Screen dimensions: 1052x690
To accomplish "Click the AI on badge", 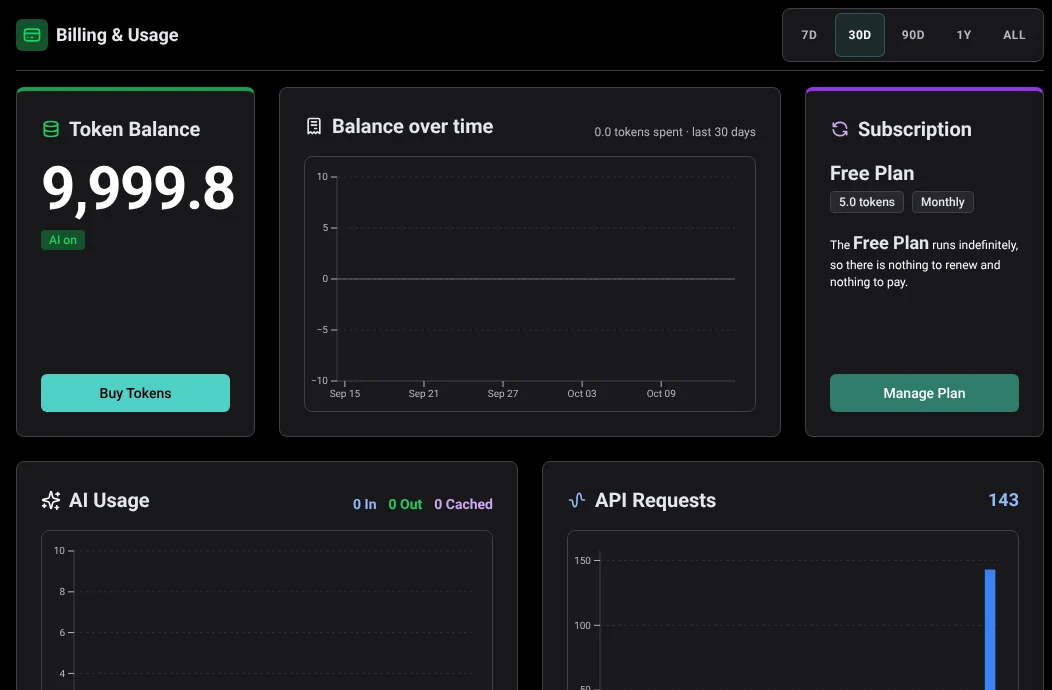I will [63, 240].
